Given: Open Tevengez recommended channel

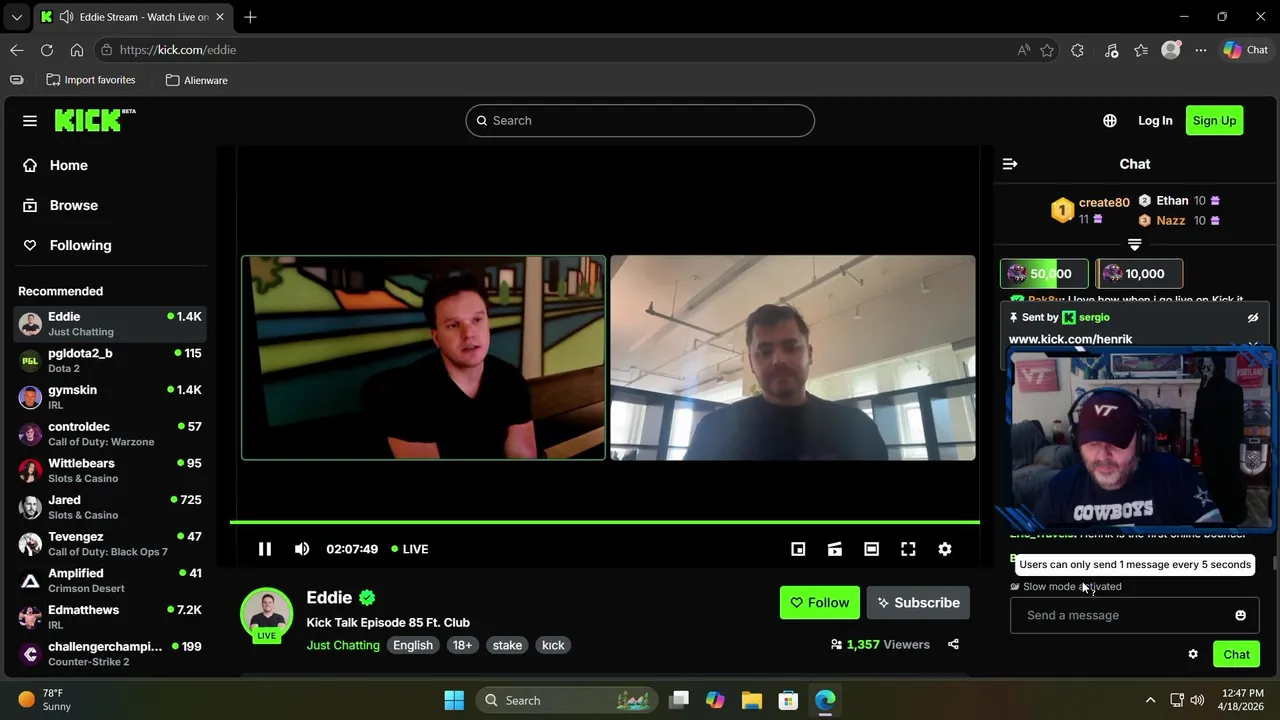Looking at the screenshot, I should pos(110,544).
